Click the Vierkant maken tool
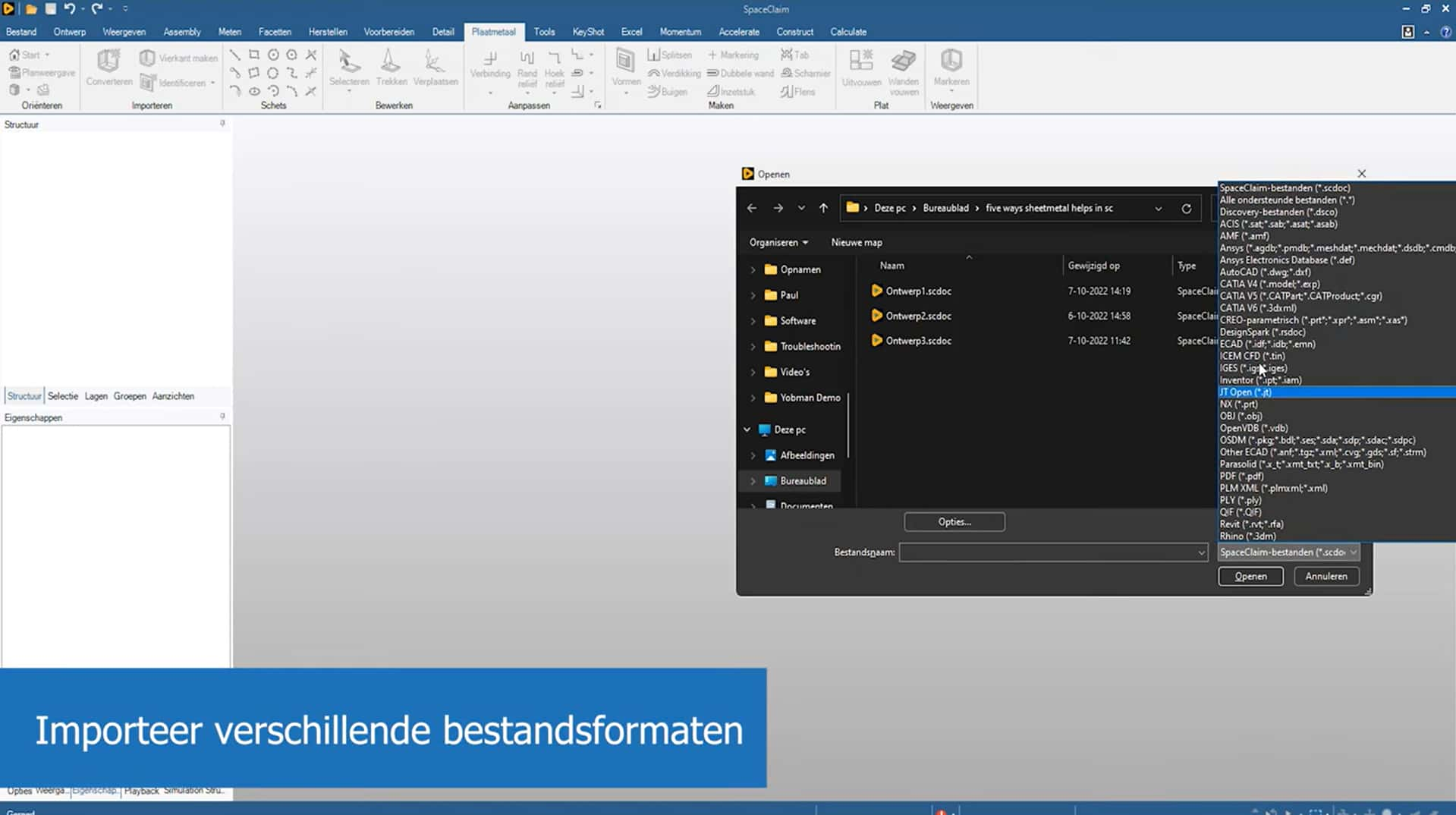The height and width of the screenshot is (815, 1456). pos(179,58)
